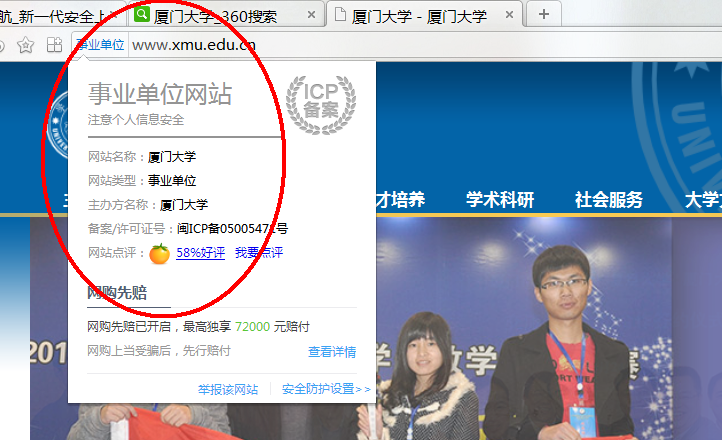Click the 事业单位网站 heading text
The image size is (722, 440).
[160, 94]
